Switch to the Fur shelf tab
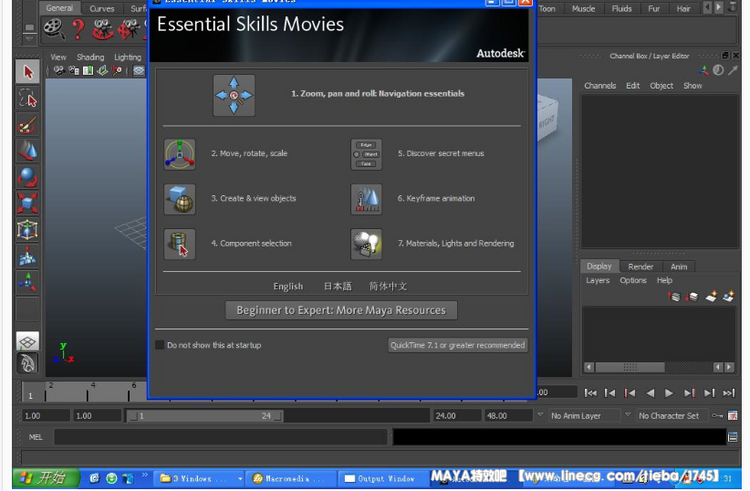Screen dimensions: 750x491 click(654, 9)
